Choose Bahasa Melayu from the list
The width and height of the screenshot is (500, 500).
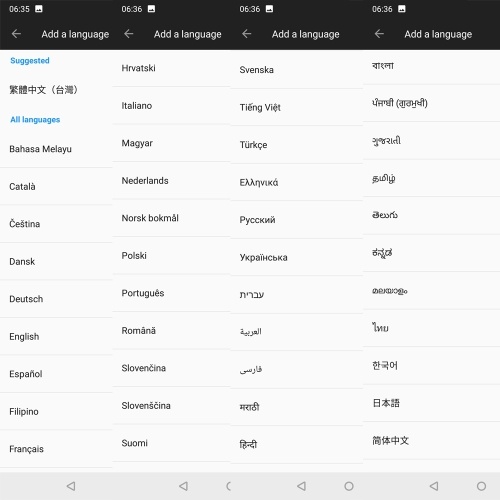pyautogui.click(x=56, y=149)
